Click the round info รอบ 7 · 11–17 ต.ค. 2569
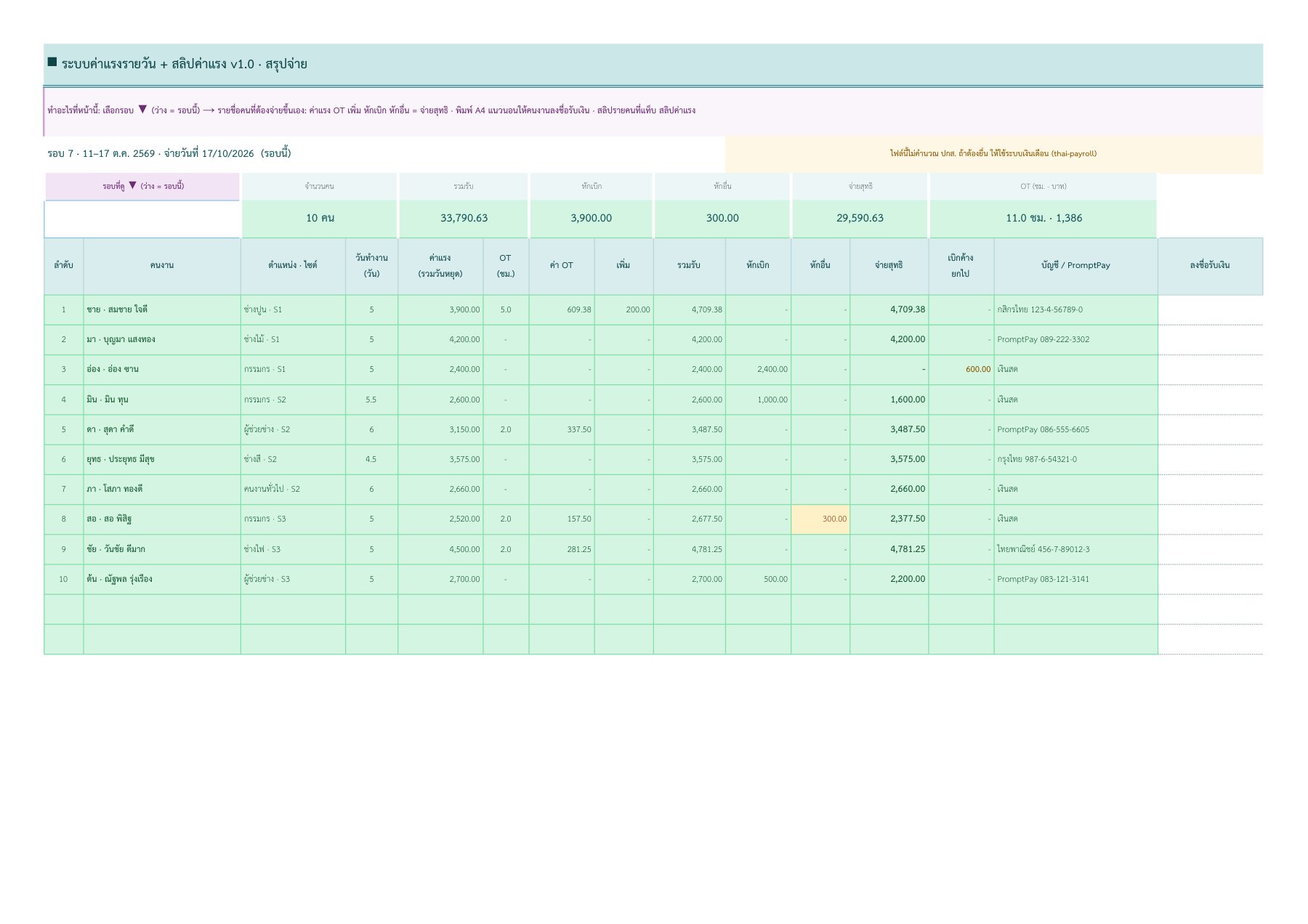The width and height of the screenshot is (1308, 924). click(x=169, y=153)
